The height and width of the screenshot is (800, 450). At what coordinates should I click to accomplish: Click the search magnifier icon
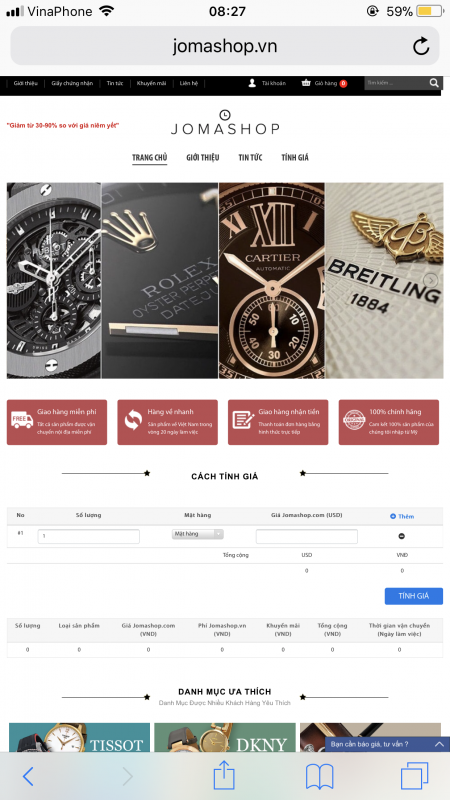434,83
